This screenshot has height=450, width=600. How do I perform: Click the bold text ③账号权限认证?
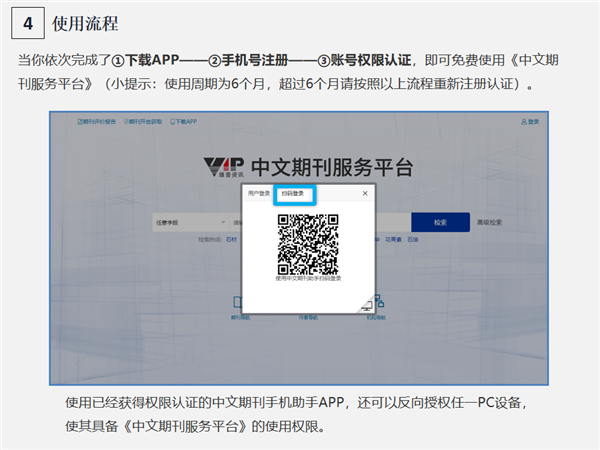coord(364,60)
